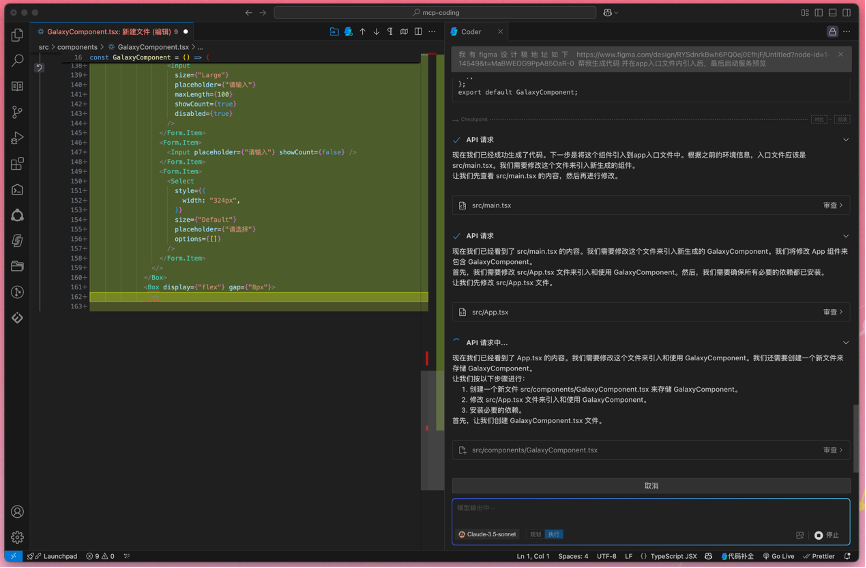
Task: Go to previous change arrow
Action: point(362,31)
